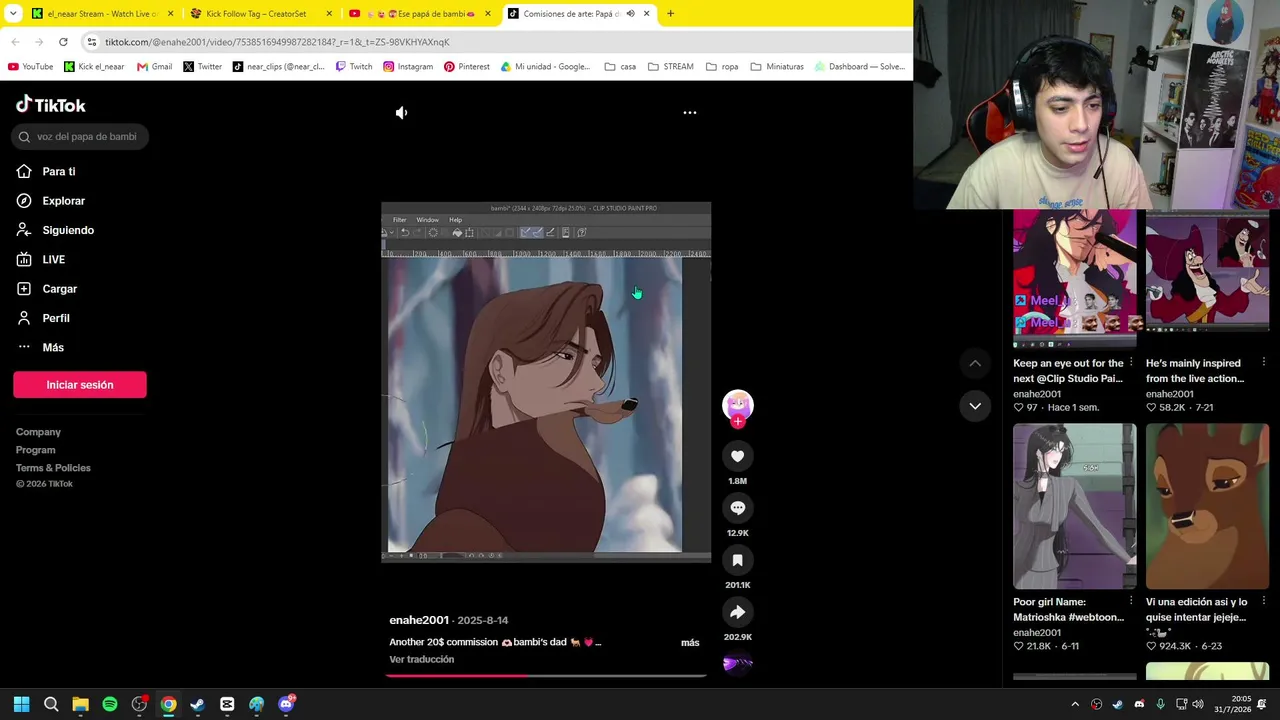This screenshot has height=720, width=1280.
Task: Open the Kick el_neaar bookmark
Action: point(94,67)
